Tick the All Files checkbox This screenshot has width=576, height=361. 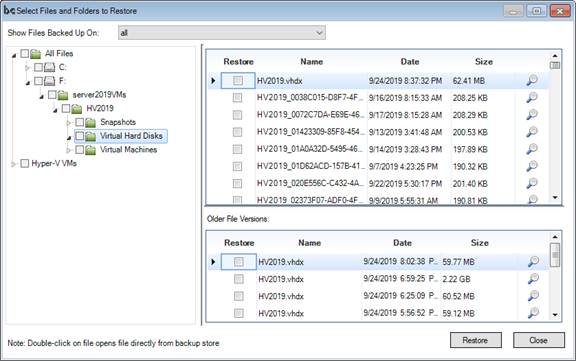[x=25, y=54]
